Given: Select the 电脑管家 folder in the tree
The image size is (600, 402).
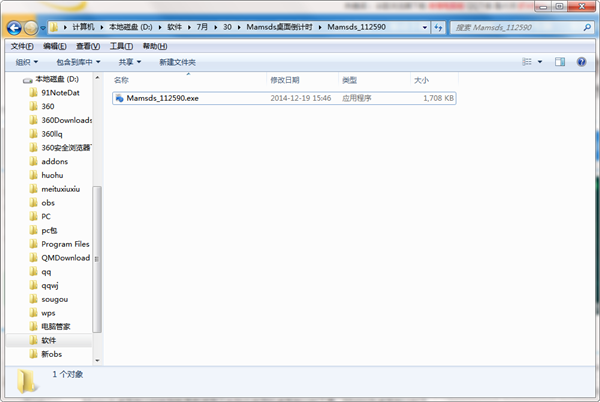Looking at the screenshot, I should pyautogui.click(x=56, y=326).
